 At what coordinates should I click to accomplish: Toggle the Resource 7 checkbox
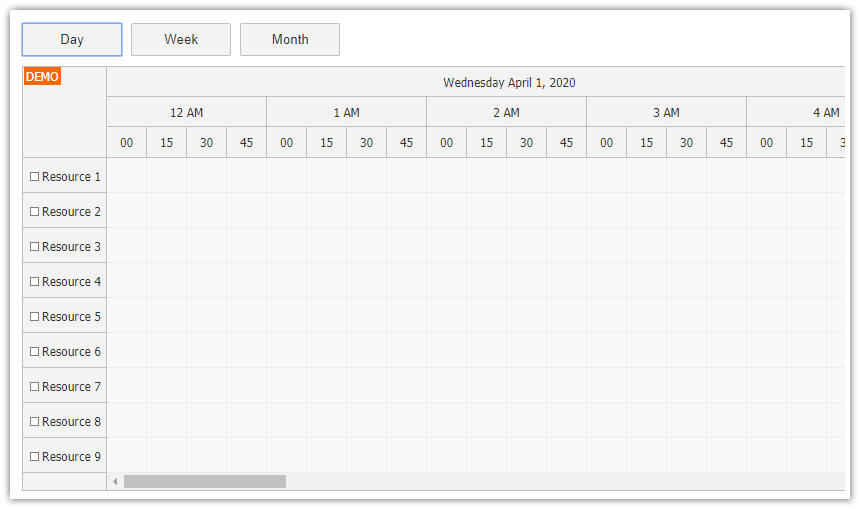point(35,387)
